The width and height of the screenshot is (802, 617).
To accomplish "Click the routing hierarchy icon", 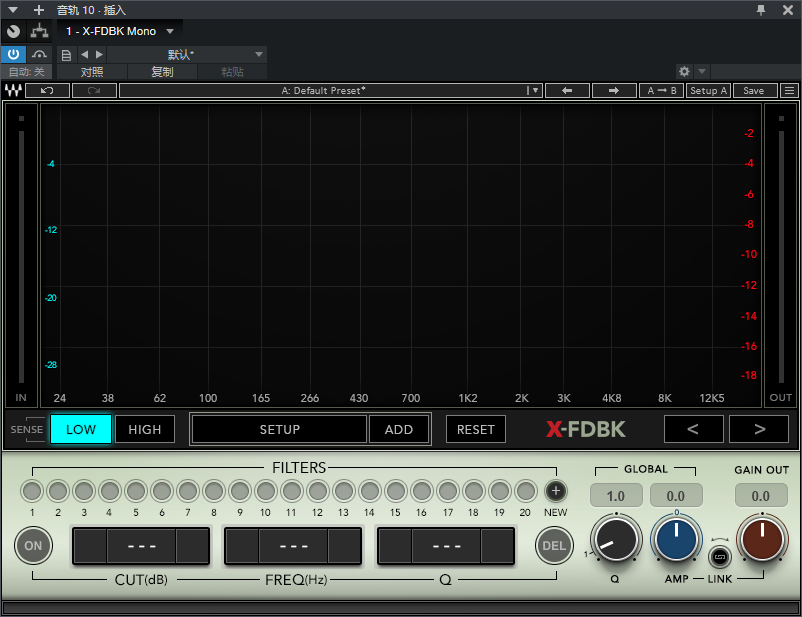I will (x=39, y=31).
